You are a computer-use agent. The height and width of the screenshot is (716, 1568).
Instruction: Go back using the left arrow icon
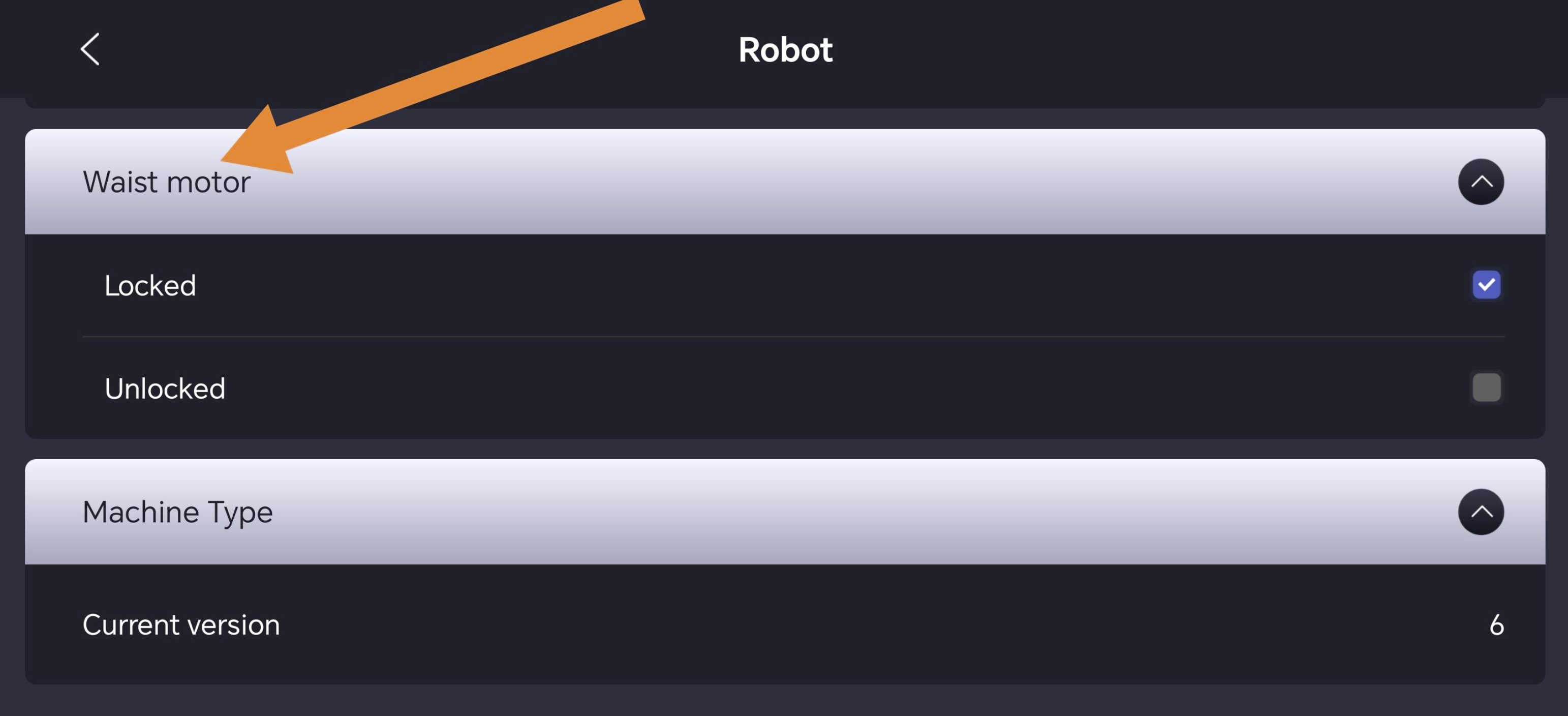90,49
